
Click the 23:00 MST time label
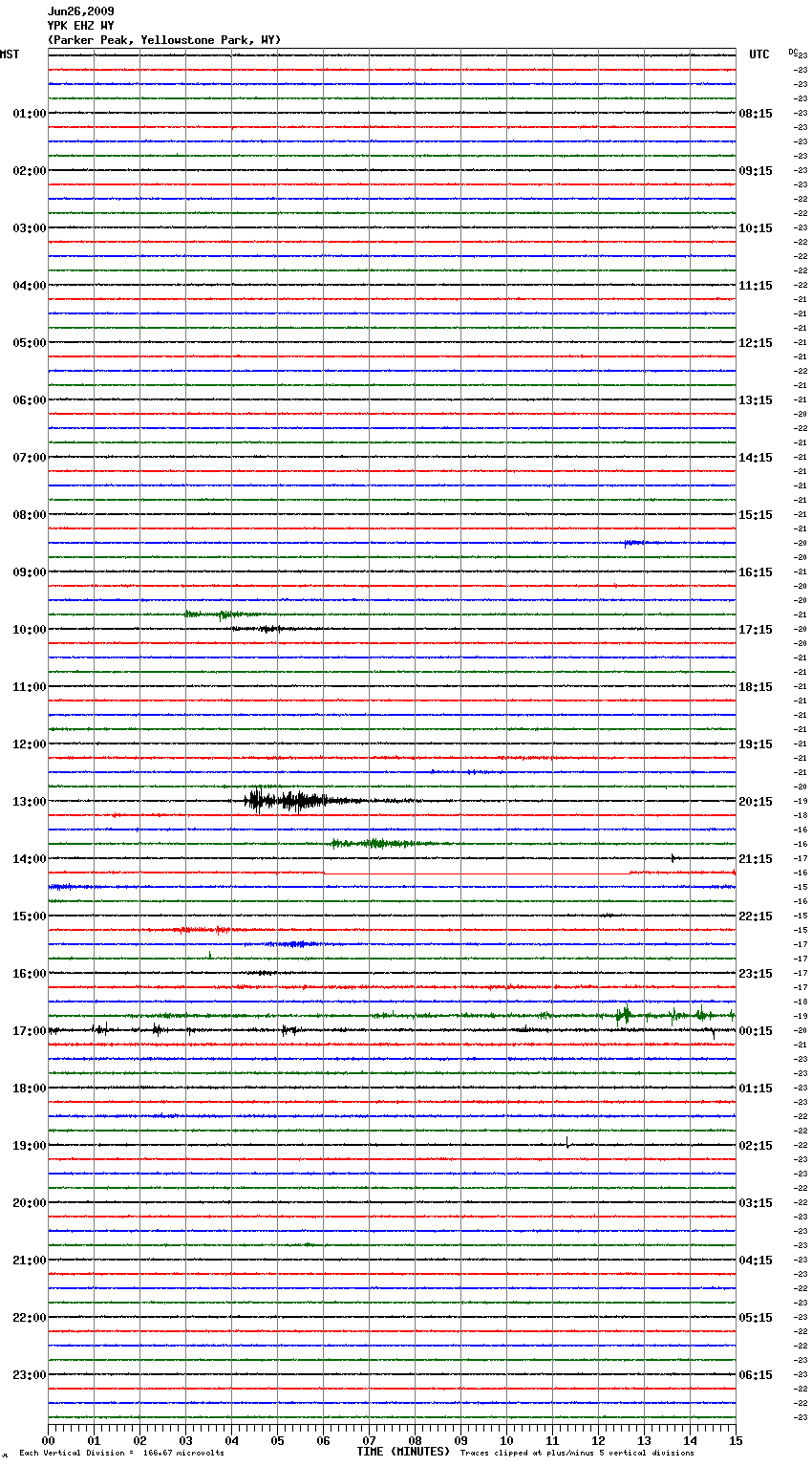click(x=29, y=1375)
